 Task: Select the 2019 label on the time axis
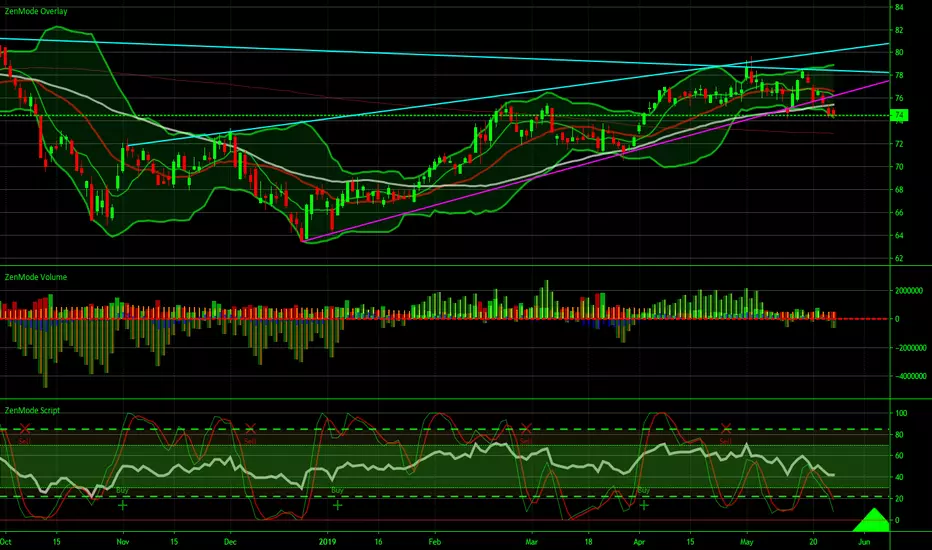coord(328,542)
